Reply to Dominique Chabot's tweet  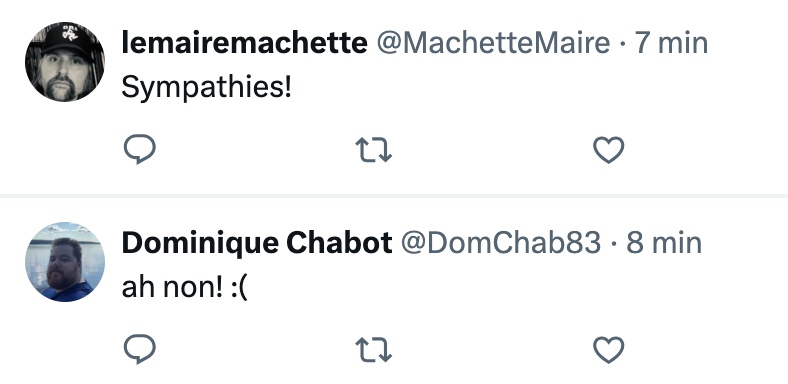139,349
